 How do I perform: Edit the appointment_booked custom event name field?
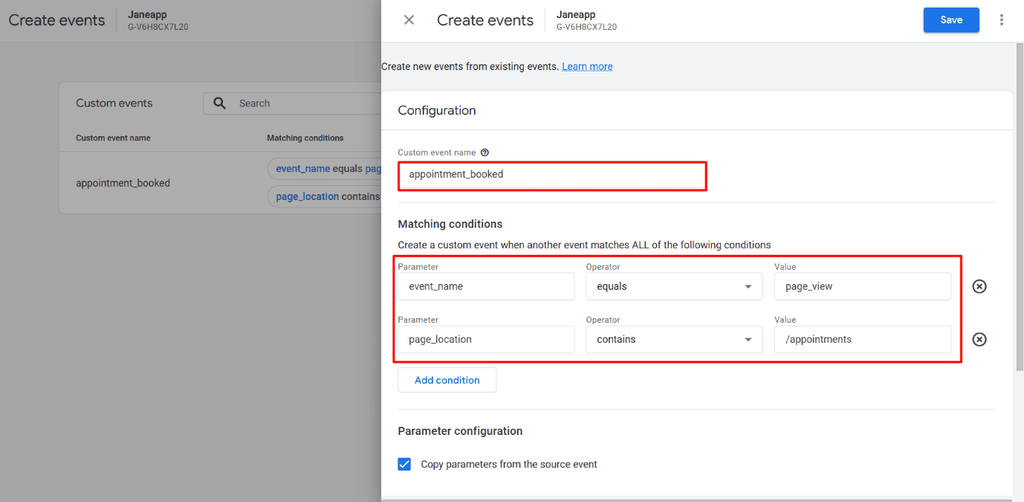(552, 175)
